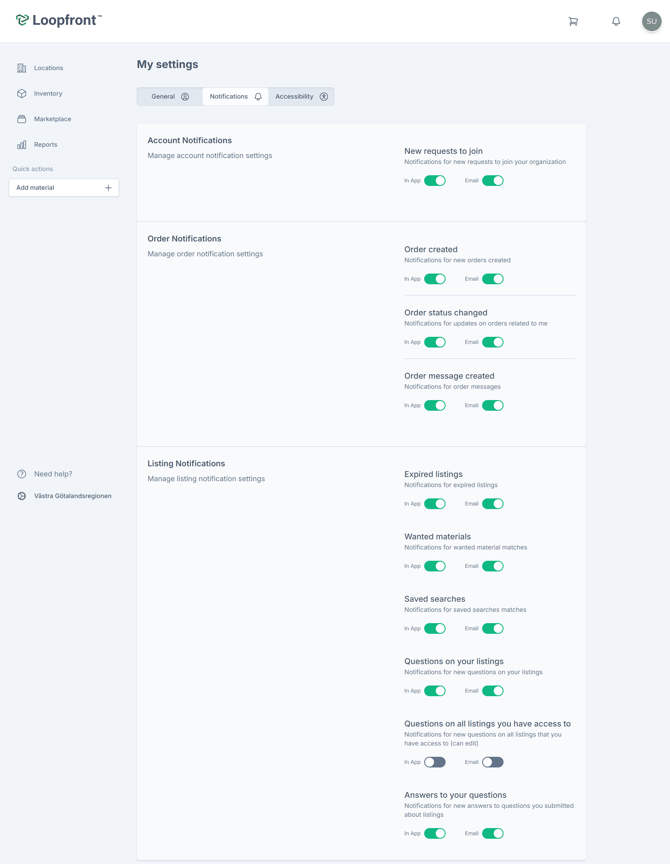
Task: Enable In App for Questions on all listings
Action: pyautogui.click(x=435, y=762)
